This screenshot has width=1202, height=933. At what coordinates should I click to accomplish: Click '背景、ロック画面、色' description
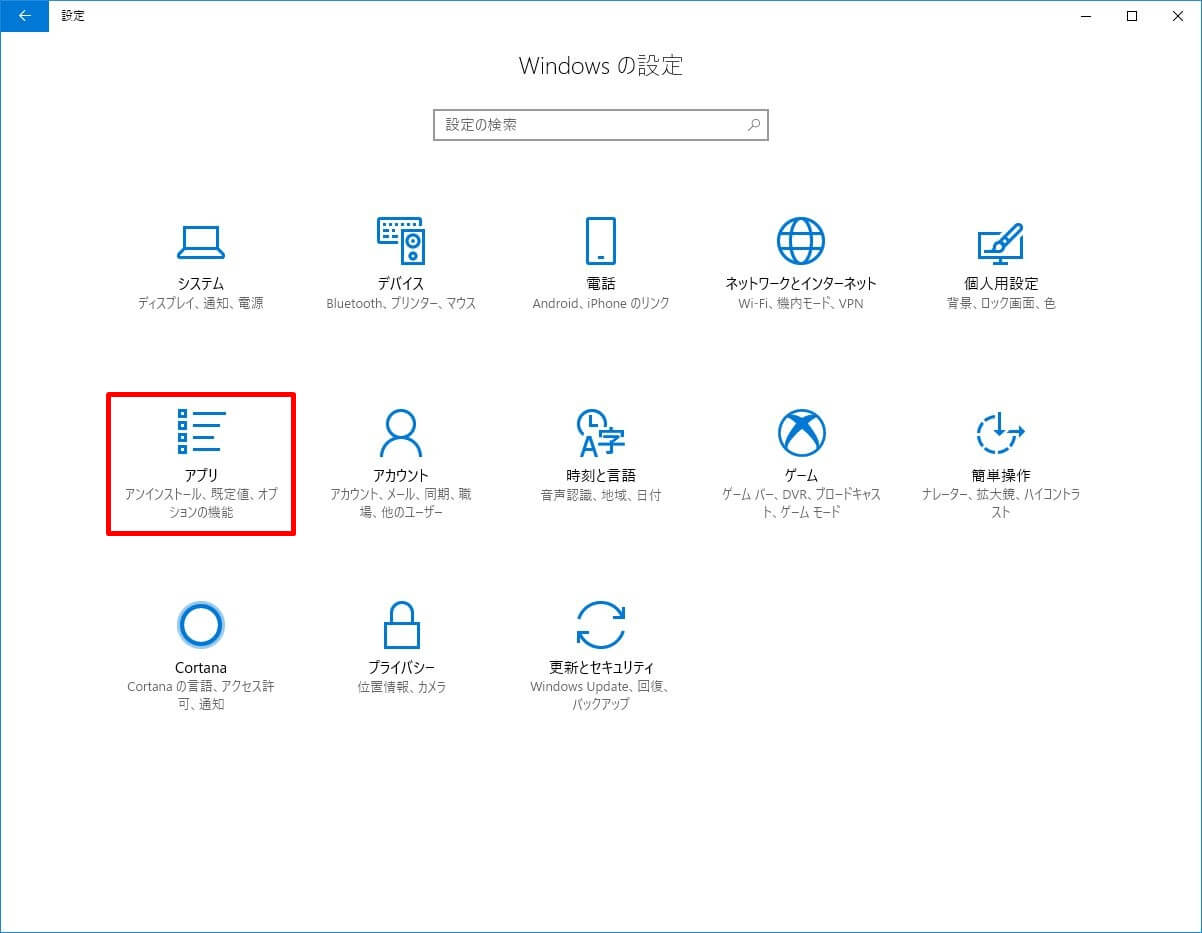coord(1001,303)
